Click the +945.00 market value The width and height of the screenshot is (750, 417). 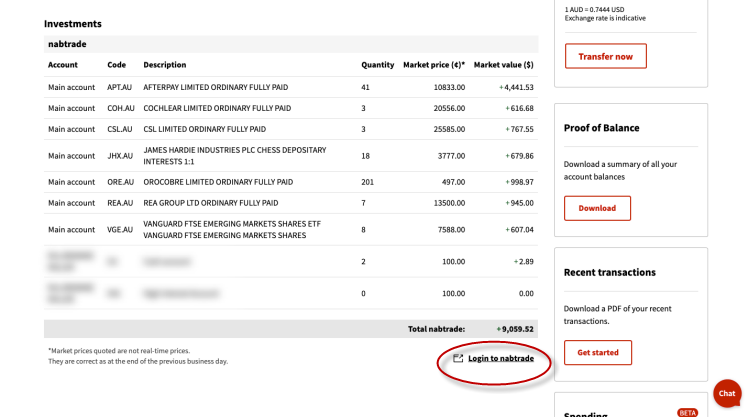tap(519, 203)
